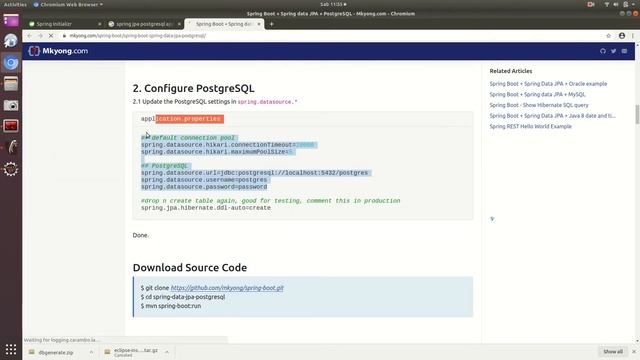Click the Activities overview button
640x360 pixels.
15,4
